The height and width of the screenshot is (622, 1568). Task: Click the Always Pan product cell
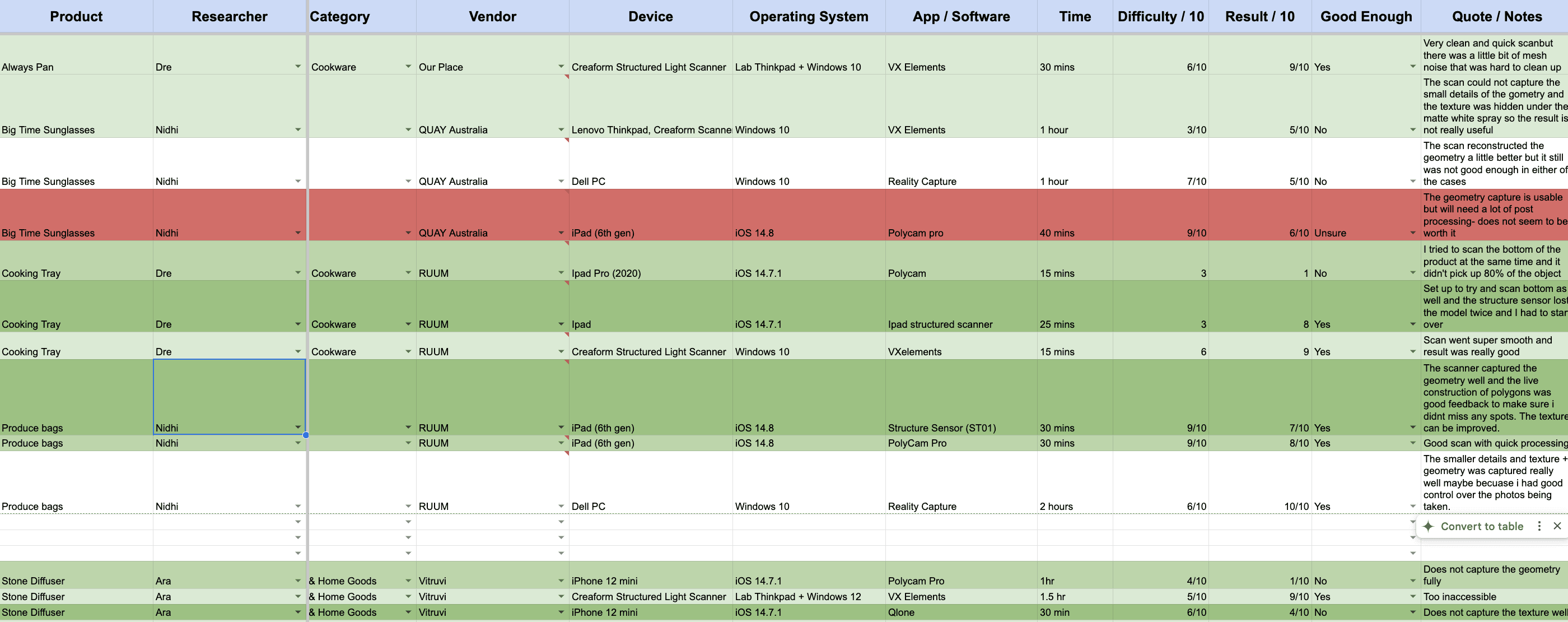[x=76, y=55]
